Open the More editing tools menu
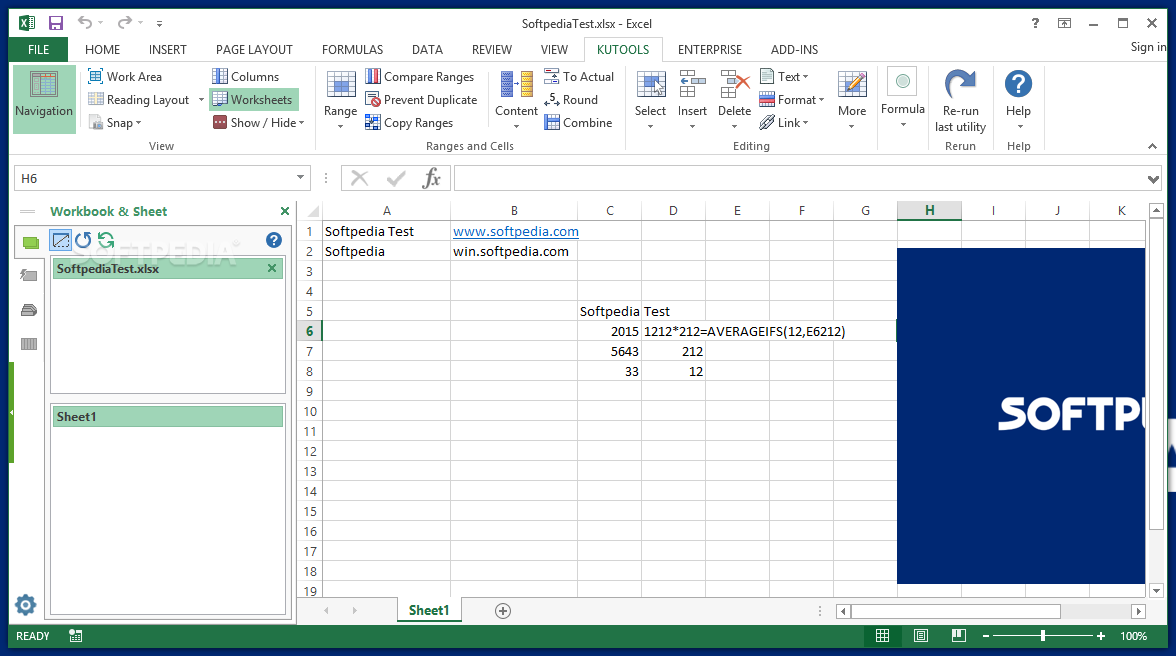The width and height of the screenshot is (1176, 656). pyautogui.click(x=852, y=100)
